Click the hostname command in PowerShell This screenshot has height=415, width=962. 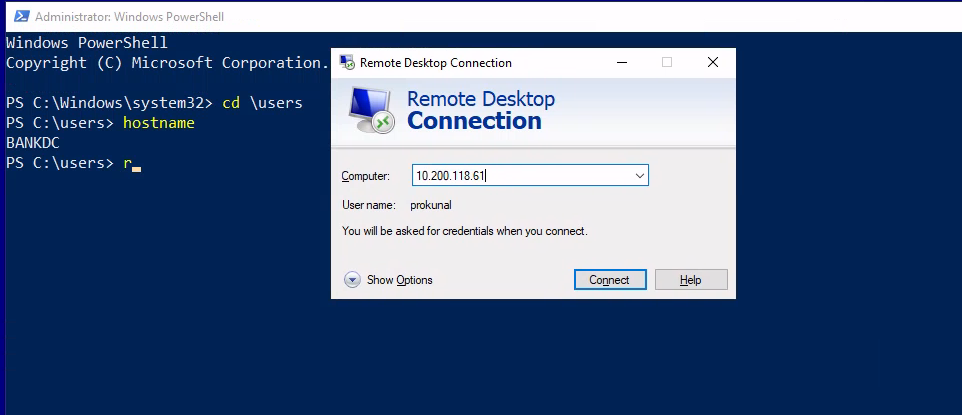tap(159, 123)
